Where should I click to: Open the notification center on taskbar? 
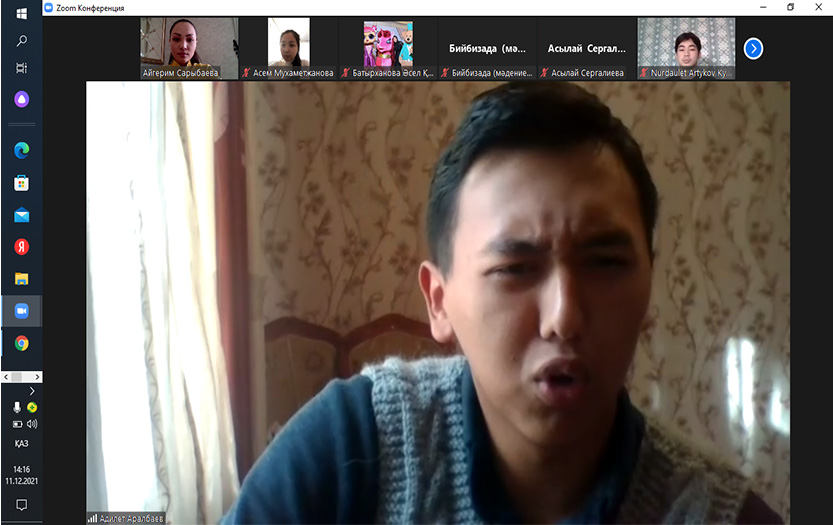click(21, 506)
